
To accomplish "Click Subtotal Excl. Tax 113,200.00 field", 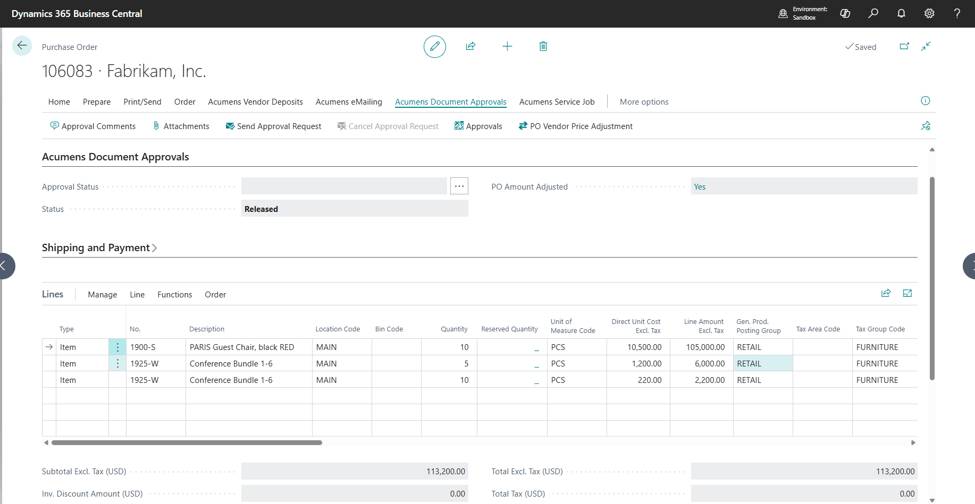I will [x=354, y=471].
